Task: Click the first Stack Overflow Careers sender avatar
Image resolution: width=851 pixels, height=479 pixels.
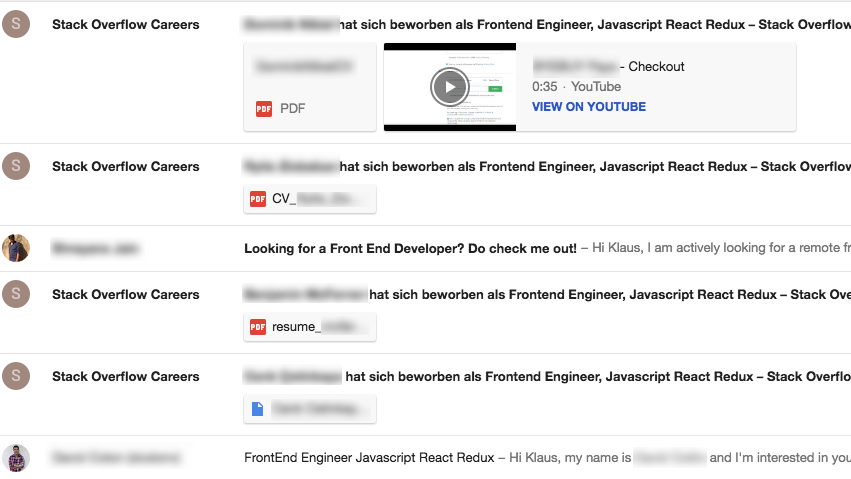Action: pos(16,24)
